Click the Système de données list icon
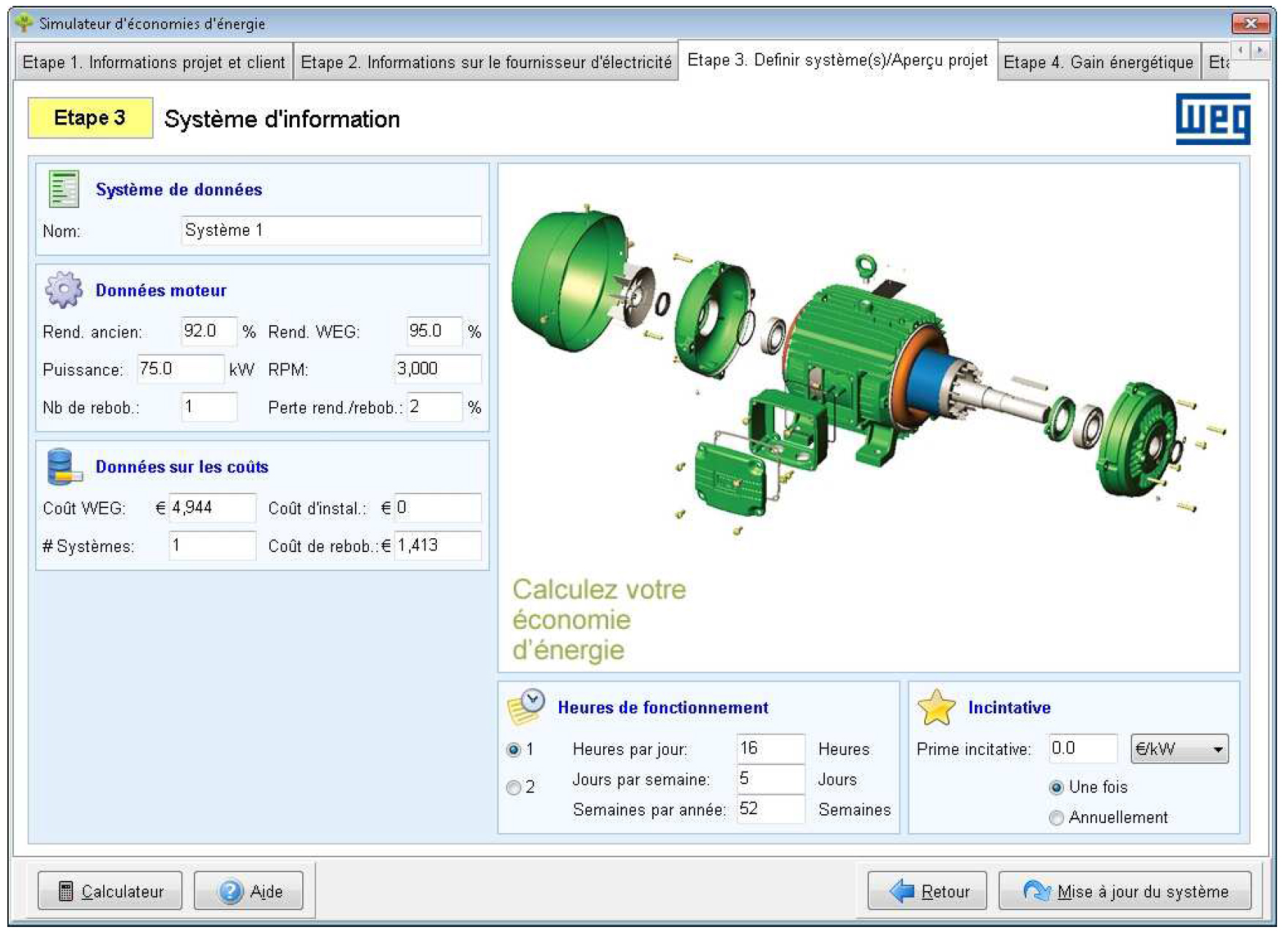The height and width of the screenshot is (935, 1288). point(64,189)
